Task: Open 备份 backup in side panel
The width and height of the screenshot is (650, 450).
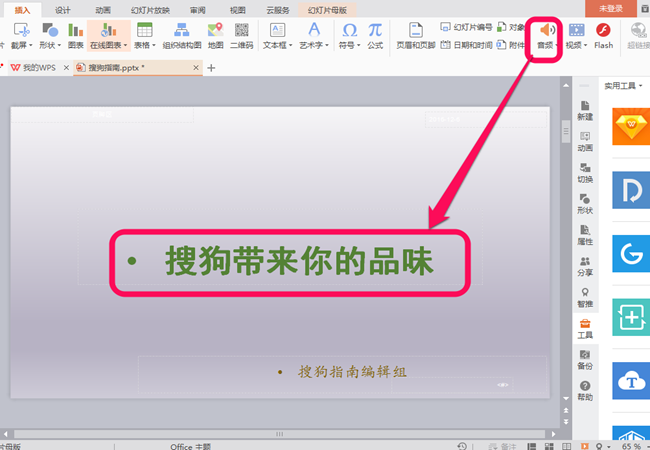Action: tap(585, 360)
